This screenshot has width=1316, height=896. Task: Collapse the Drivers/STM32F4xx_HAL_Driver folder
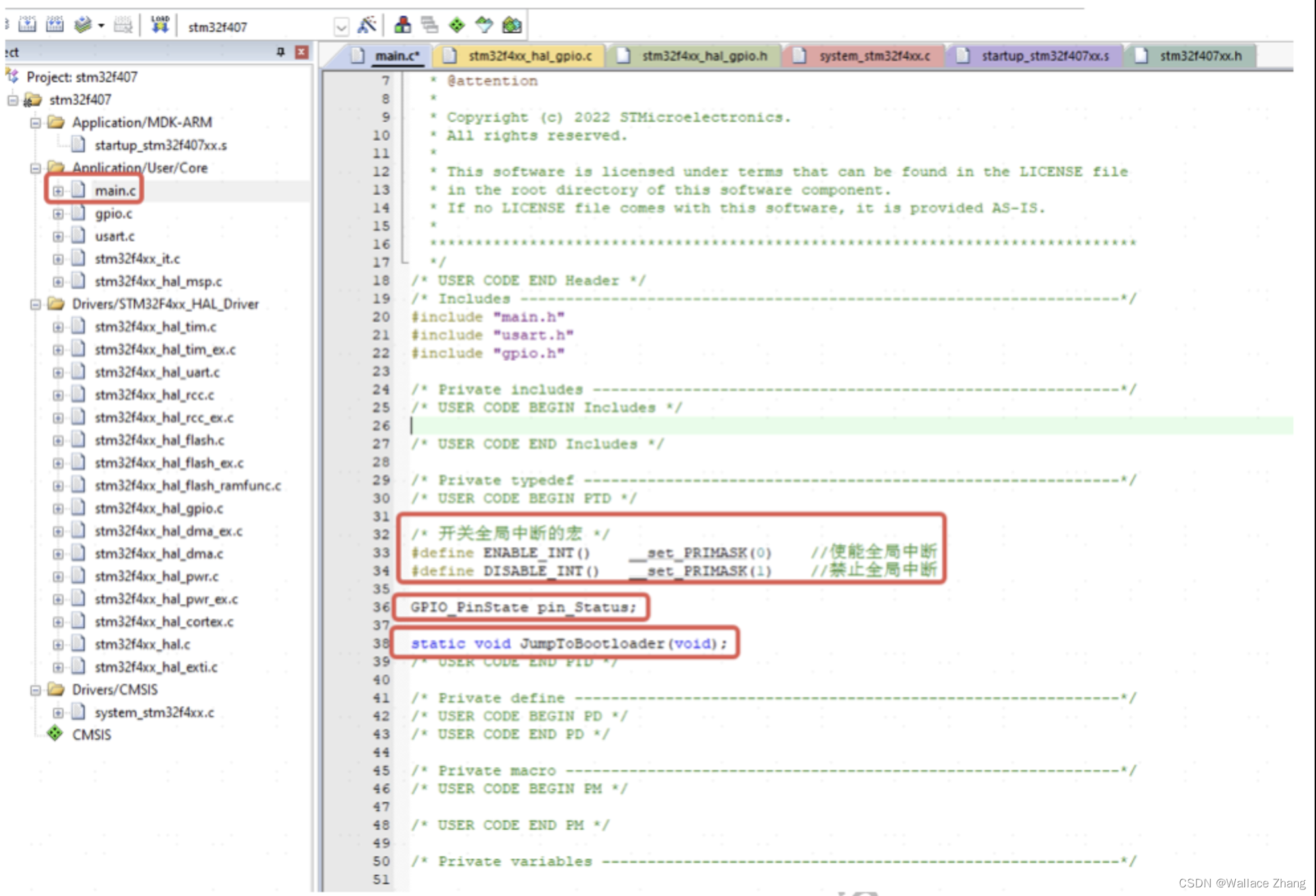37,304
